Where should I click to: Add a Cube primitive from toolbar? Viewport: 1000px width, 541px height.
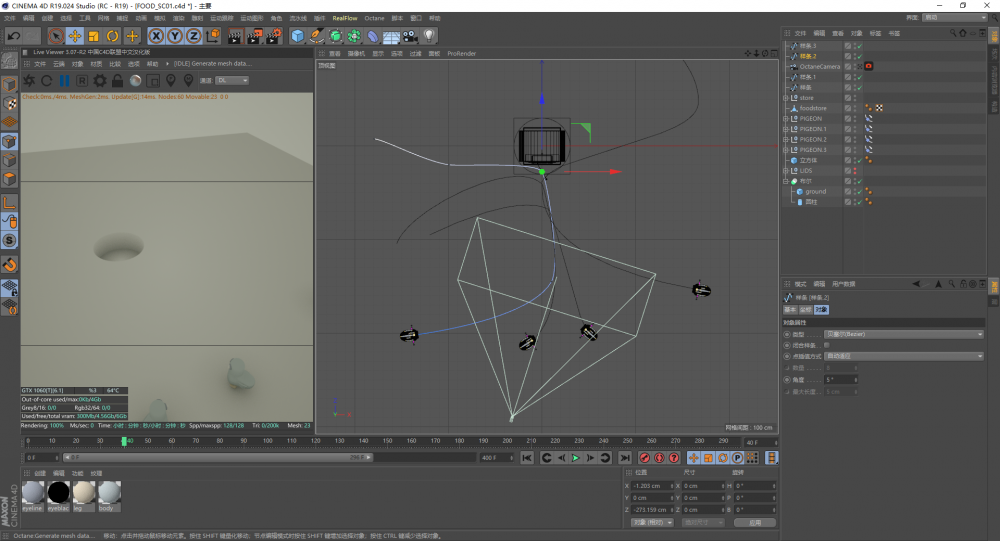point(297,36)
